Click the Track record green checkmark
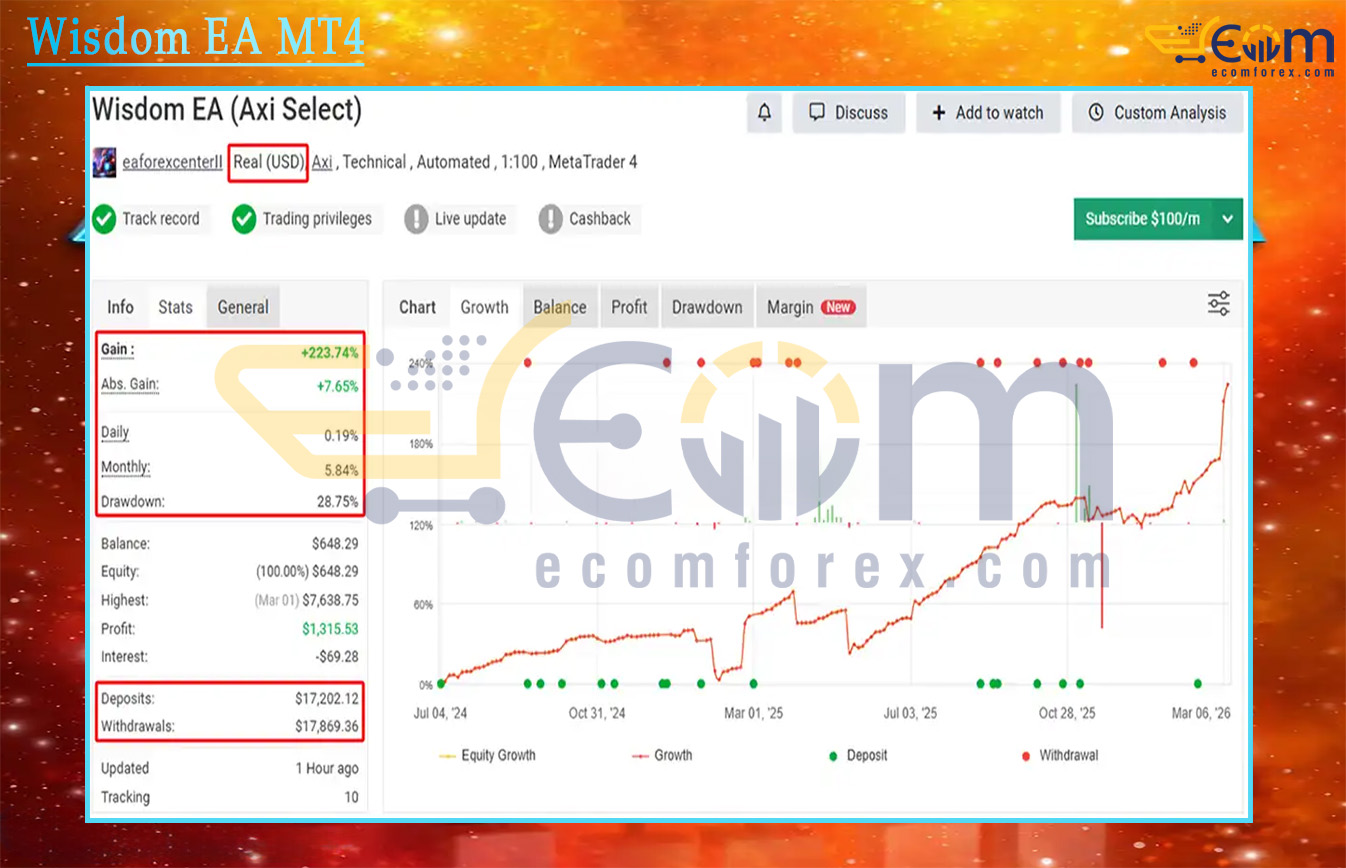 [104, 219]
